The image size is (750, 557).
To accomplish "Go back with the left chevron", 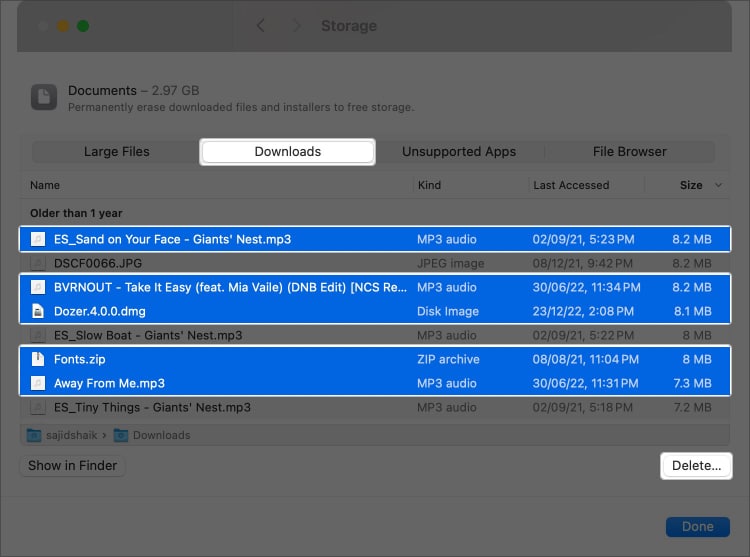I will [x=261, y=25].
